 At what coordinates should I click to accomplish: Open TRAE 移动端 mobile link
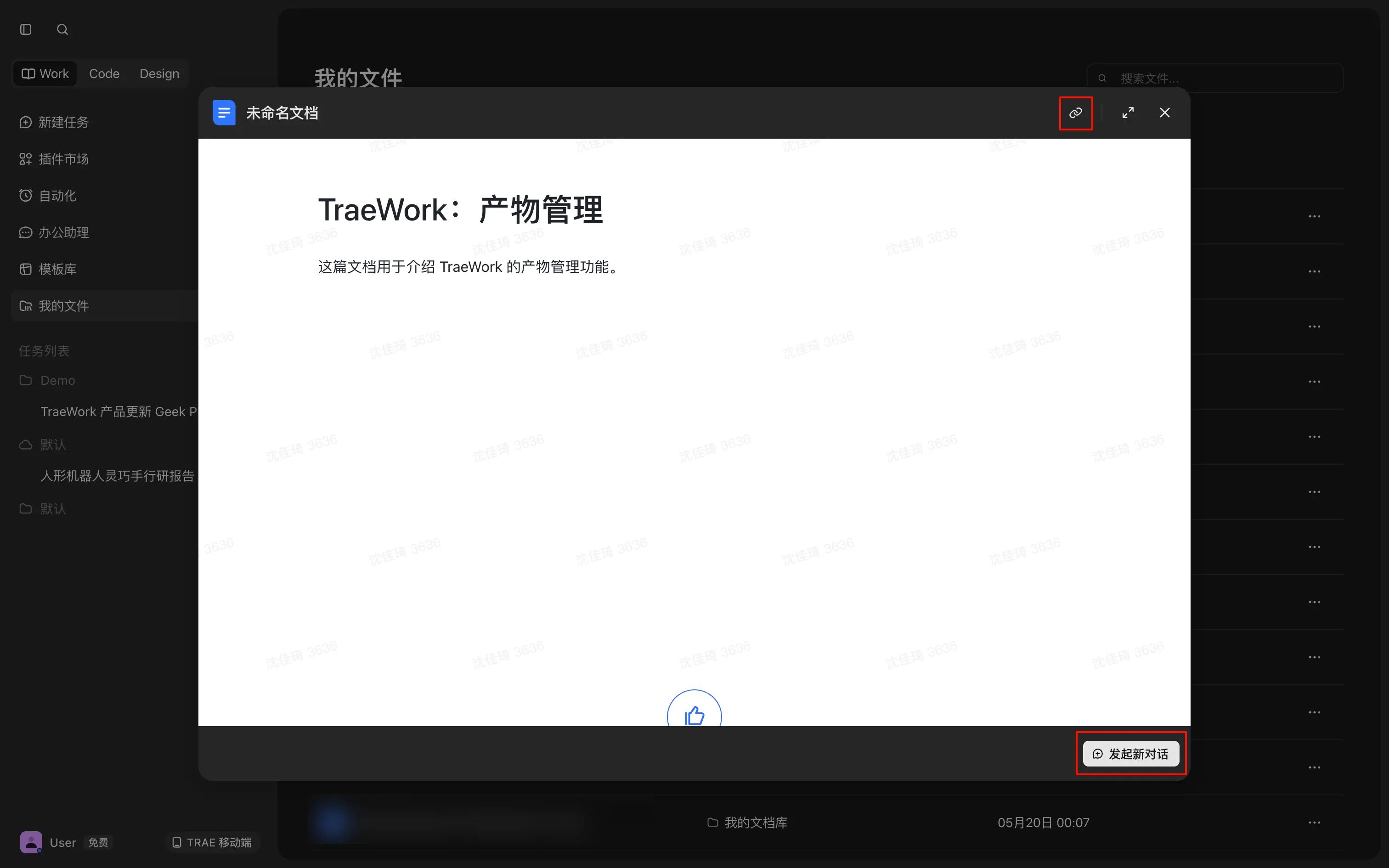(212, 842)
